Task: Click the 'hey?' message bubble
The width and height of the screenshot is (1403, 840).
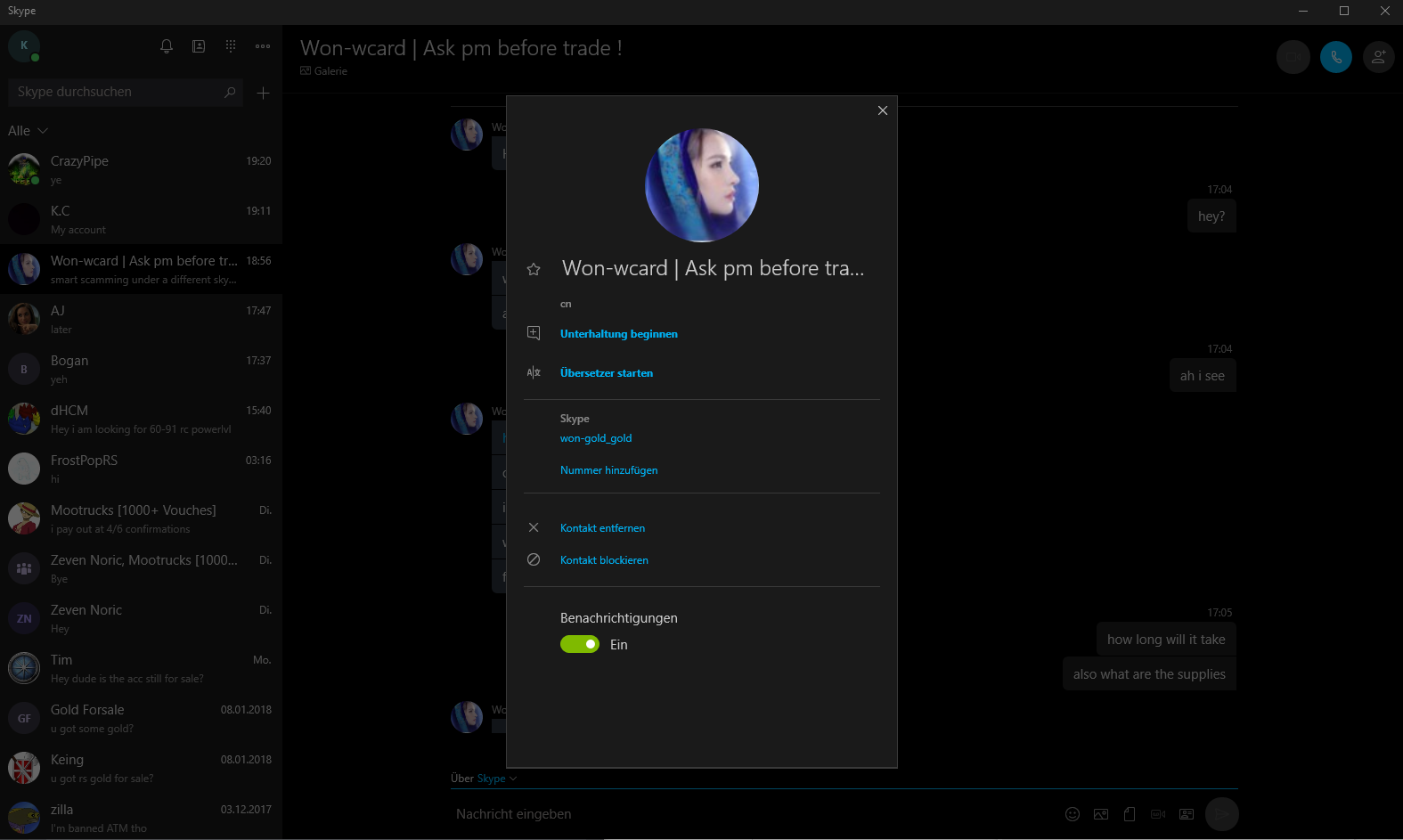Action: point(1211,216)
